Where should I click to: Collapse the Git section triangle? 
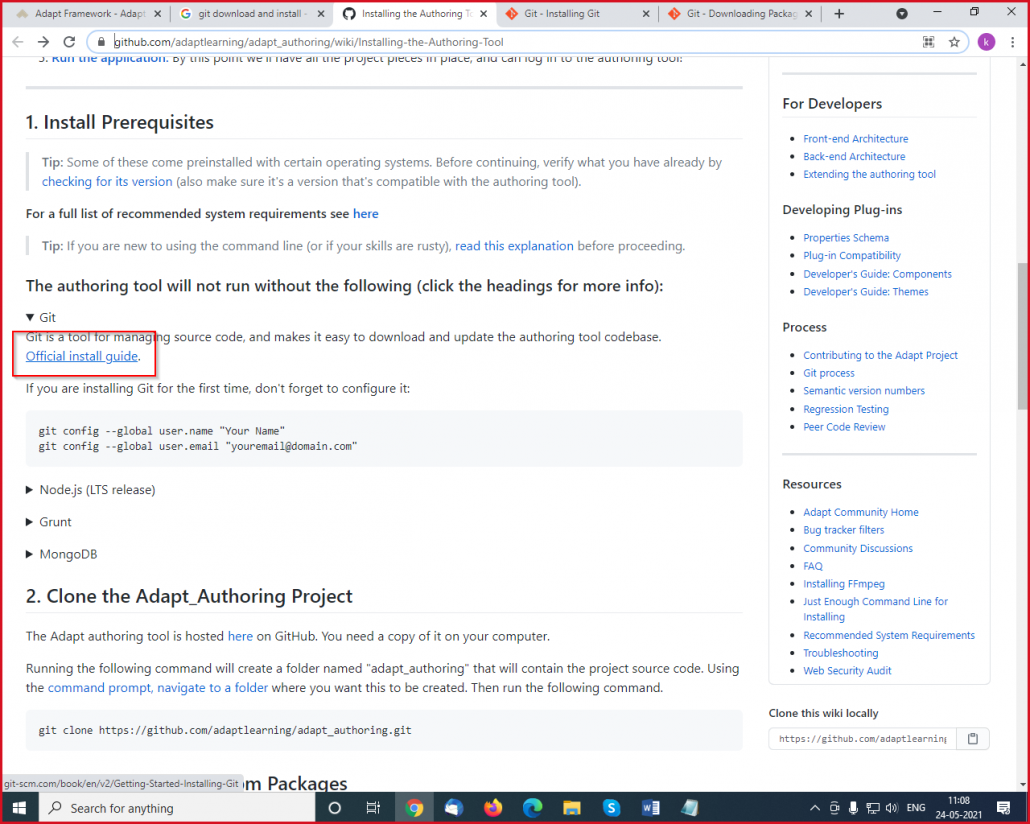pos(31,317)
